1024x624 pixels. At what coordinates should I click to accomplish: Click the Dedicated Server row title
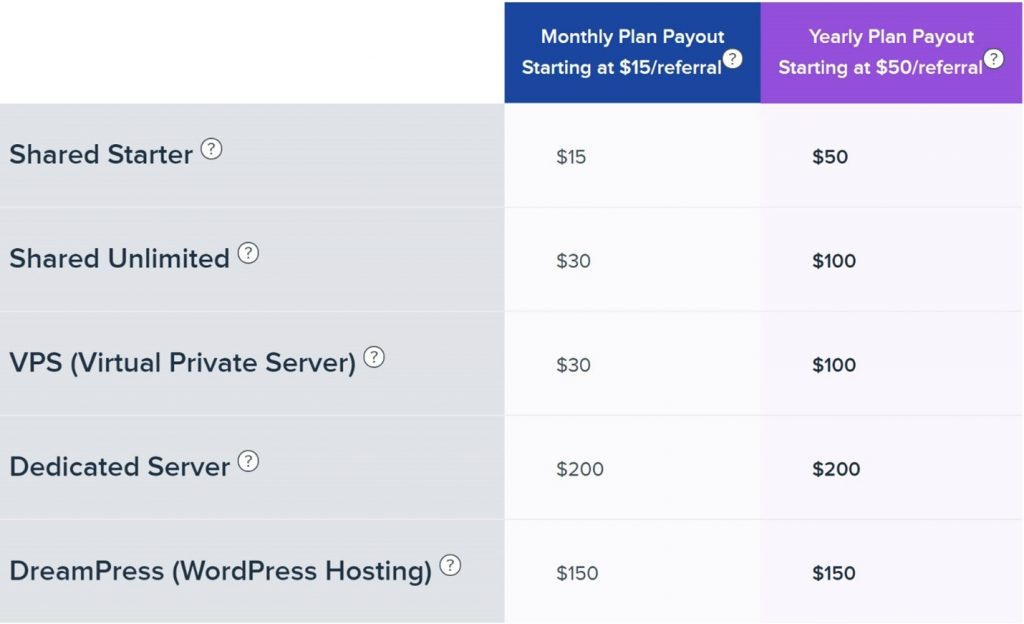point(120,467)
